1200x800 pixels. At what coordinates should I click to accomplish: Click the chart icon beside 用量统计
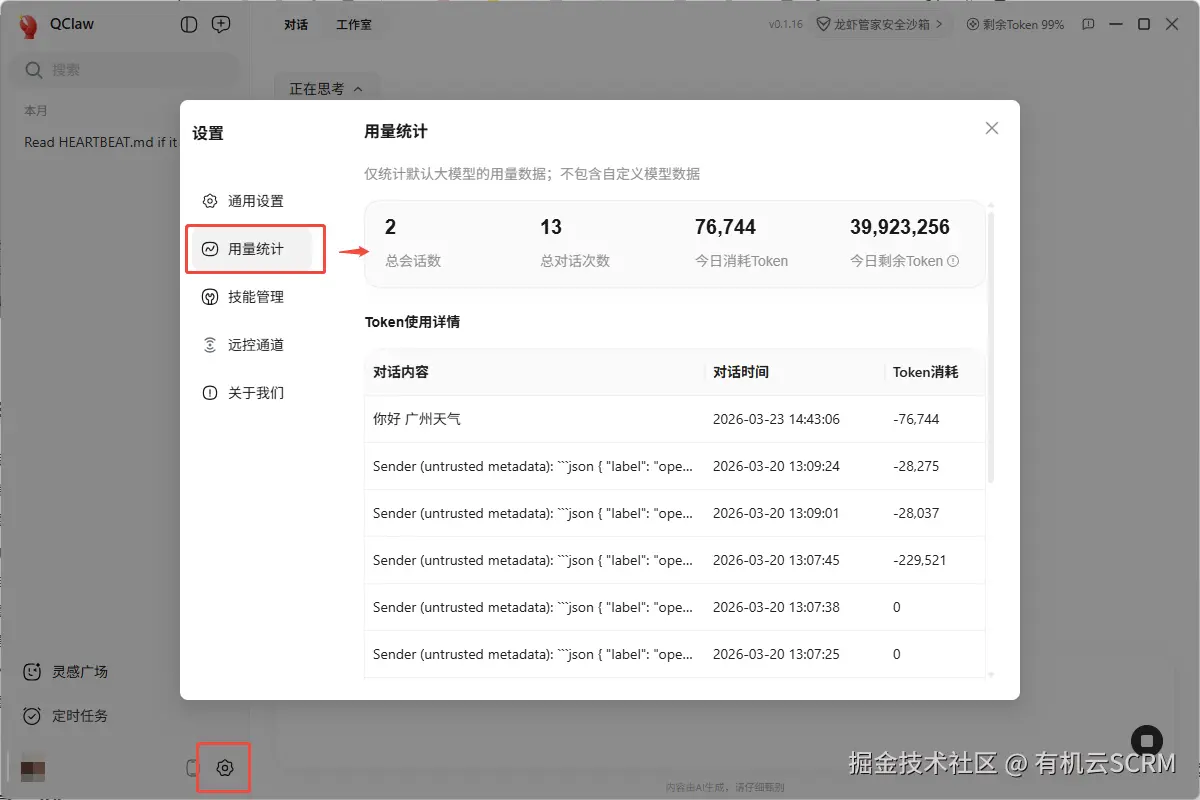[x=210, y=249]
